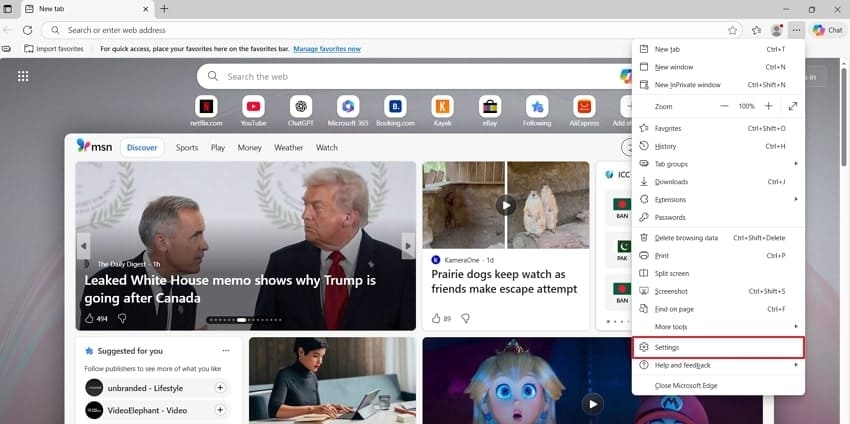
Task: Open Settings from the menu
Action: (719, 348)
